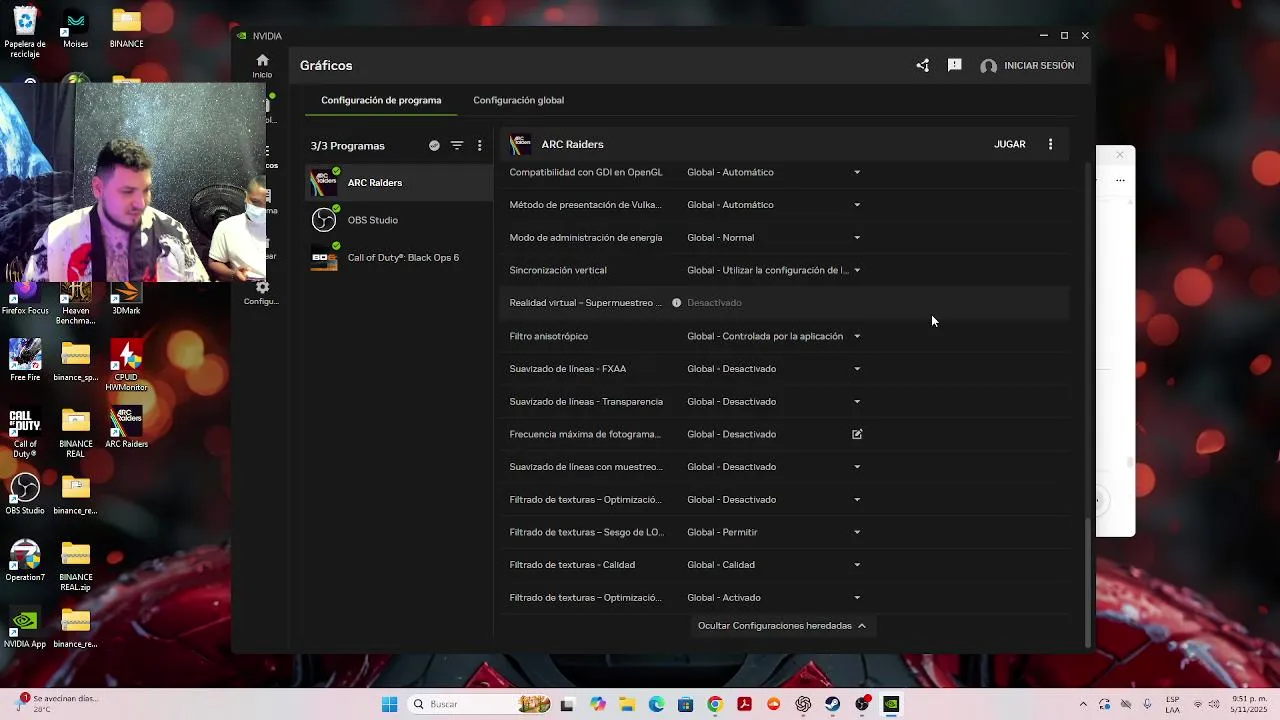Open dropdown for Filtro anisotrópico
1280x720 pixels.
857,336
